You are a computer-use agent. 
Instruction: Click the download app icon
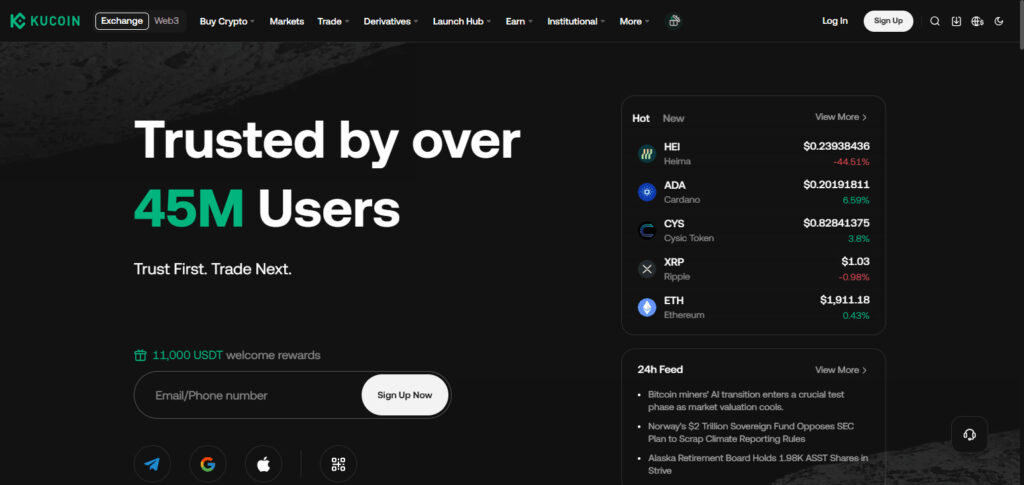(956, 21)
